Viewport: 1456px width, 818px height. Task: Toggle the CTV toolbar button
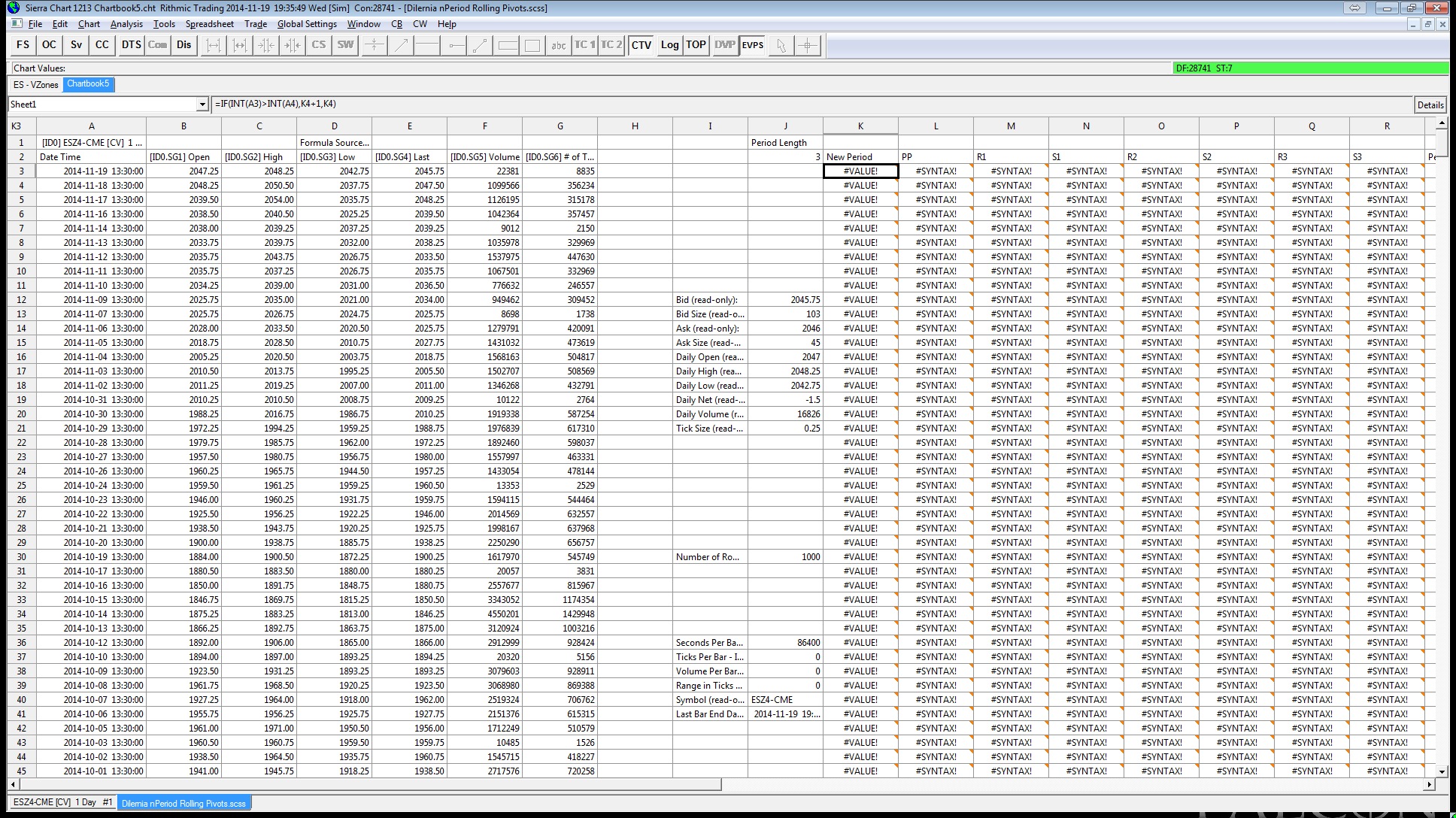(641, 45)
